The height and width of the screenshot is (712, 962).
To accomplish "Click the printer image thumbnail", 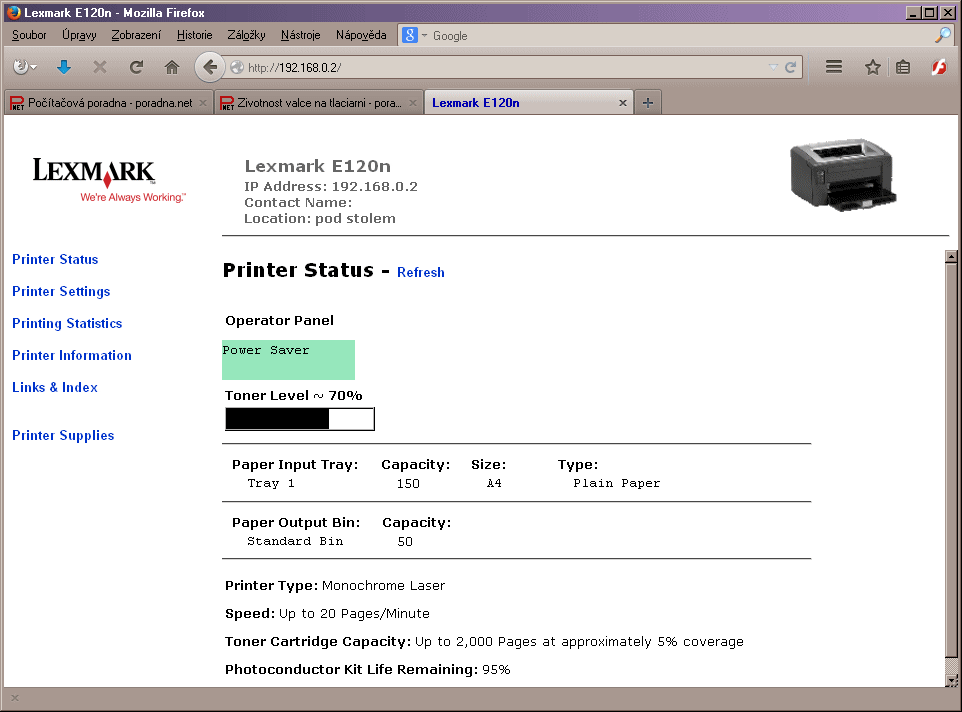I will (x=843, y=175).
